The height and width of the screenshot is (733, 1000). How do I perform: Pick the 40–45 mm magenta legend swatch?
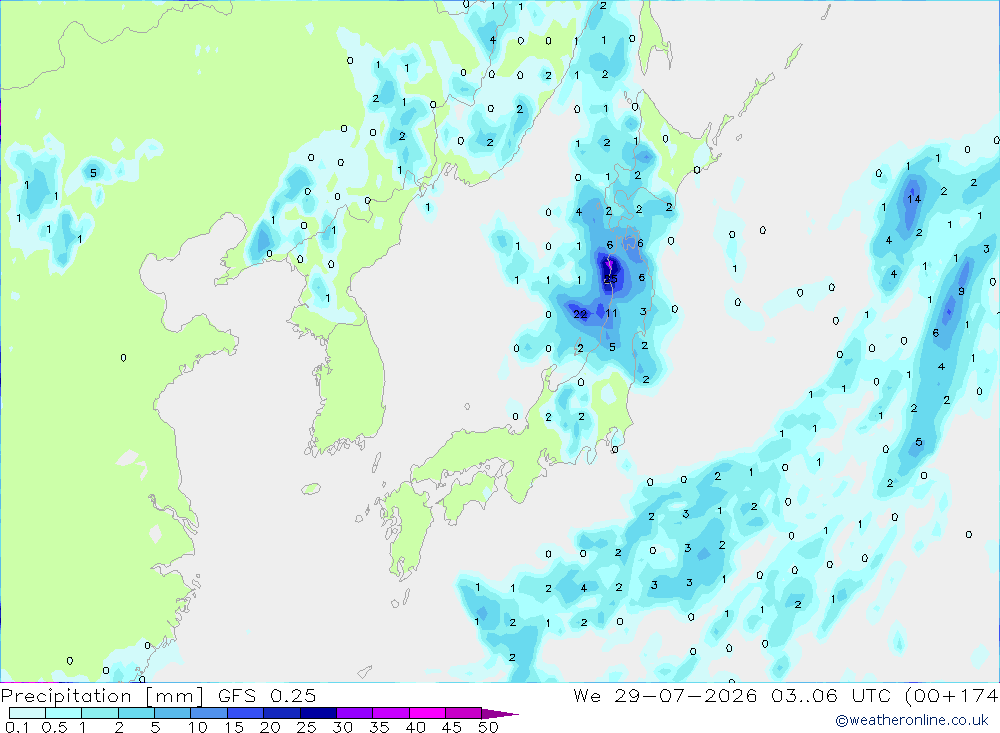(427, 713)
